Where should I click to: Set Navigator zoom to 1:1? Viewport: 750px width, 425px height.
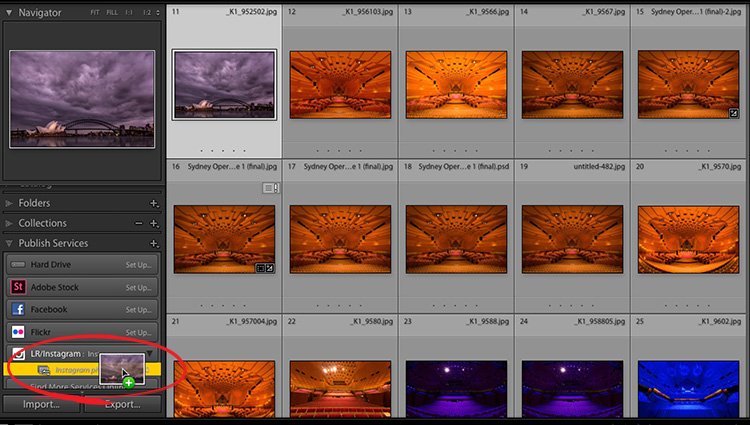[129, 13]
